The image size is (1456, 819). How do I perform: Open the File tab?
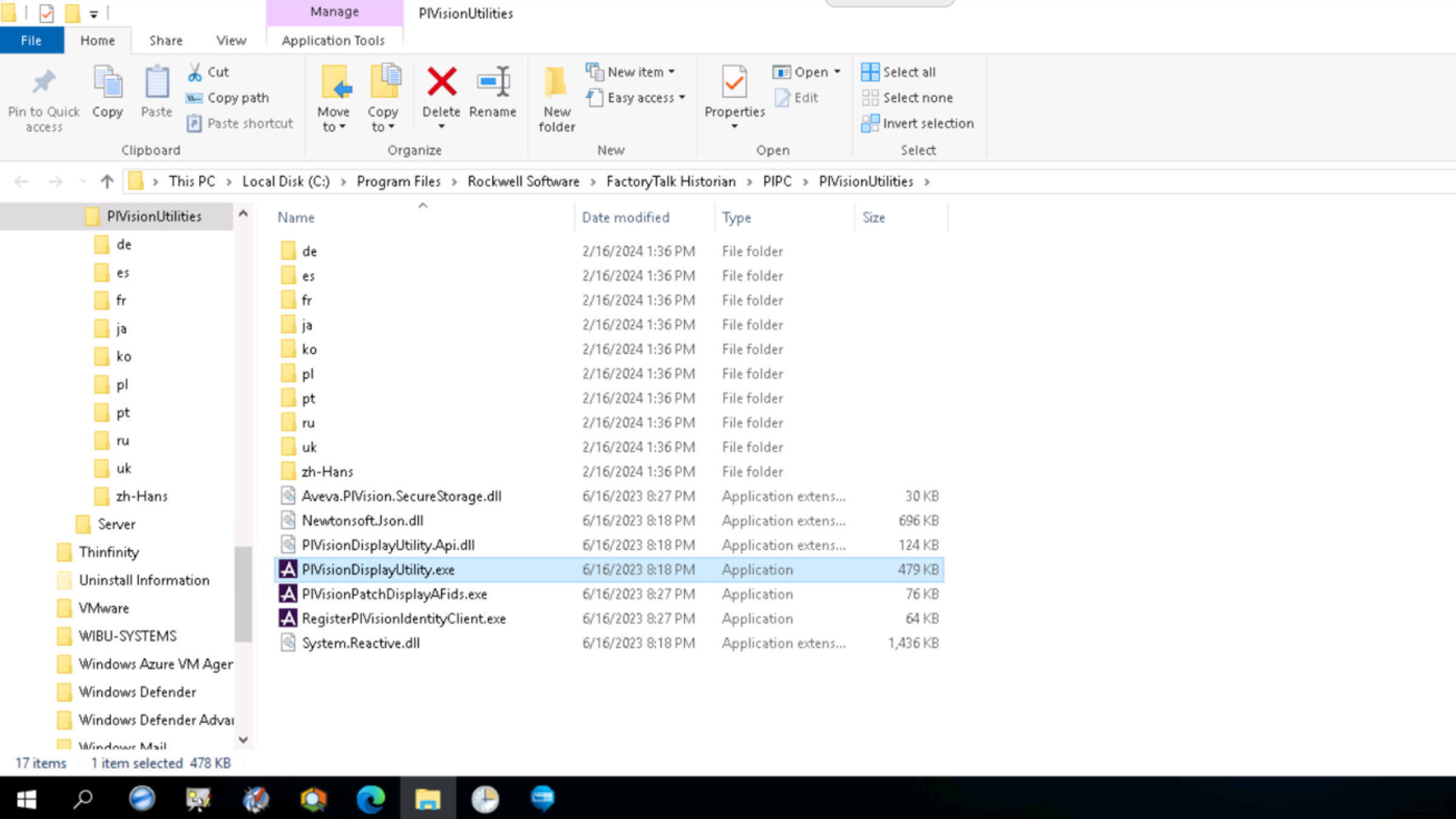coord(32,41)
